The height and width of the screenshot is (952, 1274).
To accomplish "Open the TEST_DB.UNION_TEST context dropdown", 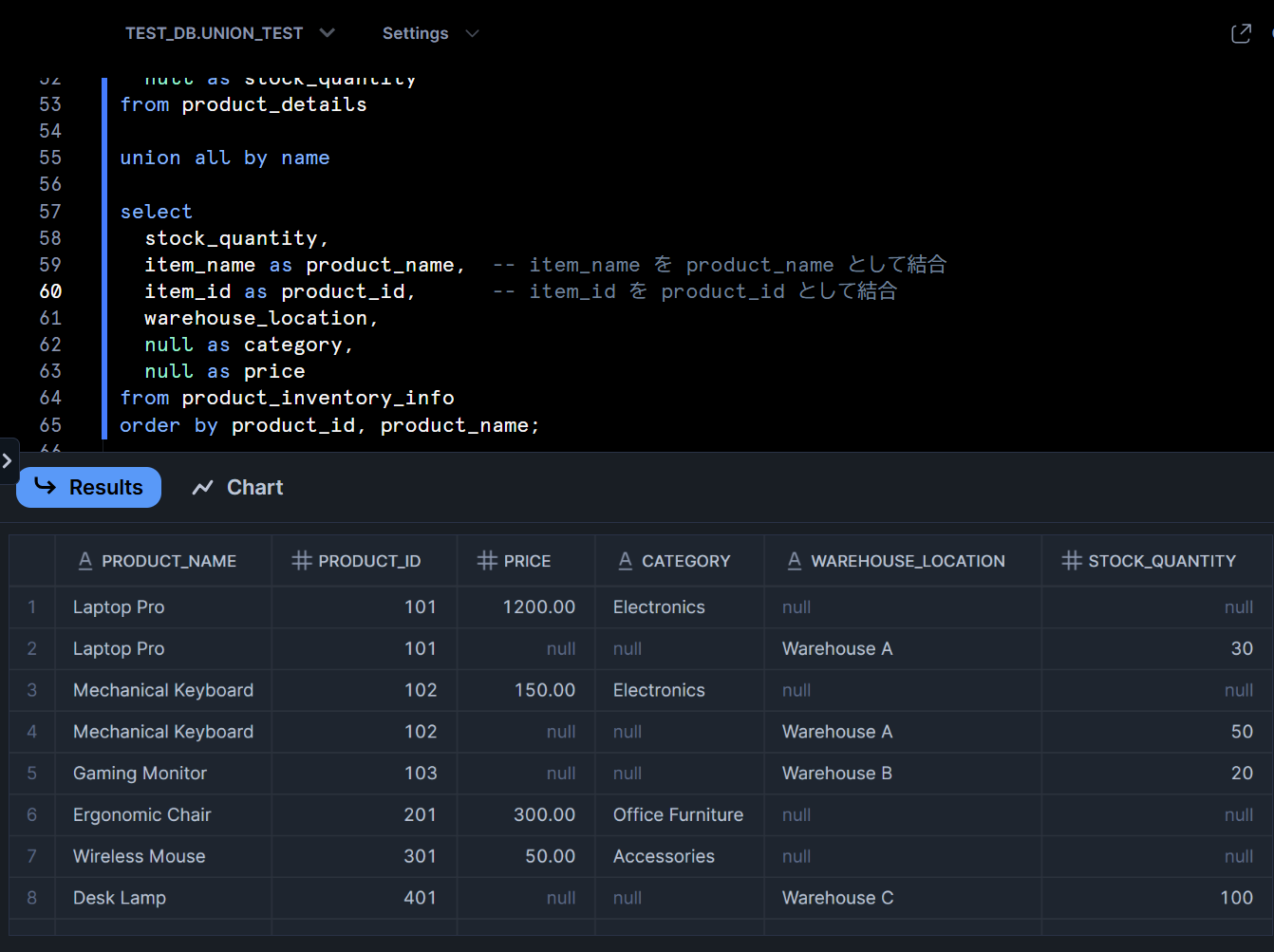I will click(230, 33).
